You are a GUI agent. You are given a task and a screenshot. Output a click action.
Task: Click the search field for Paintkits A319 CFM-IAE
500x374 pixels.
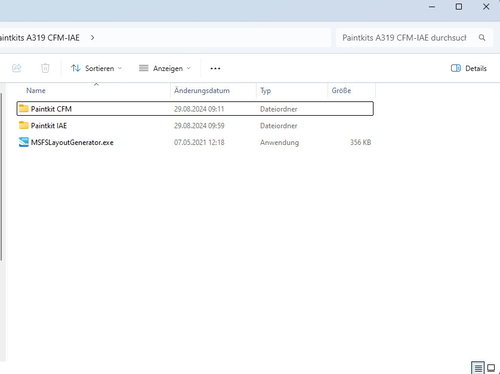[x=404, y=38]
